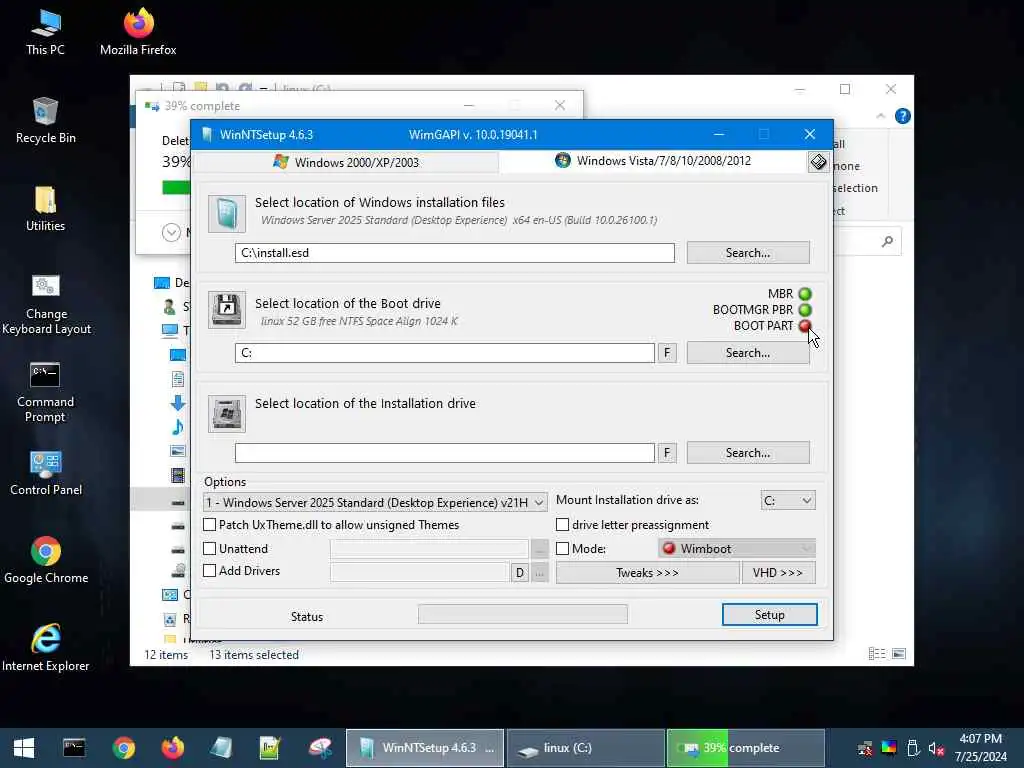
Task: Open Recycle Bin on desktop
Action: pos(45,120)
